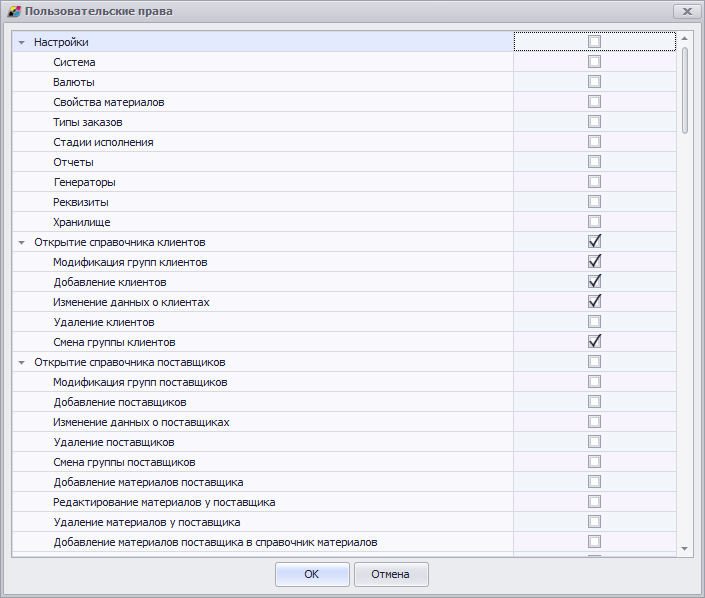This screenshot has height=598, width=705.
Task: Toggle Настройки group checkbox
Action: tap(594, 42)
